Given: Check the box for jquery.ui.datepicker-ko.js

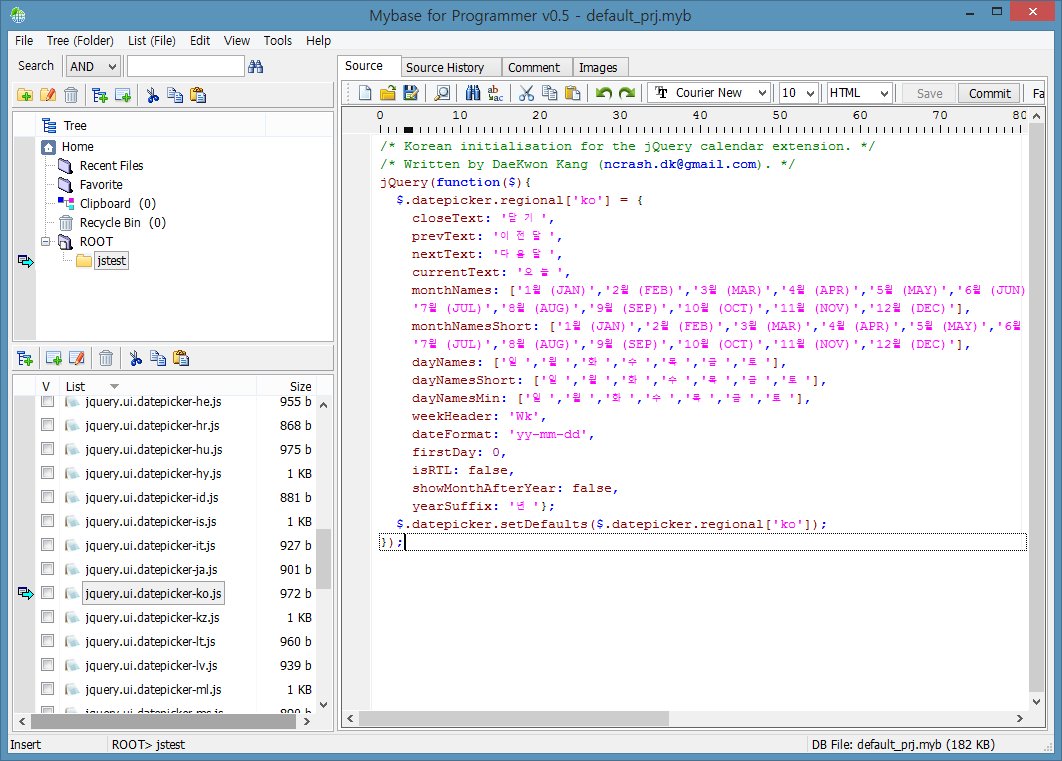Looking at the screenshot, I should 47,593.
